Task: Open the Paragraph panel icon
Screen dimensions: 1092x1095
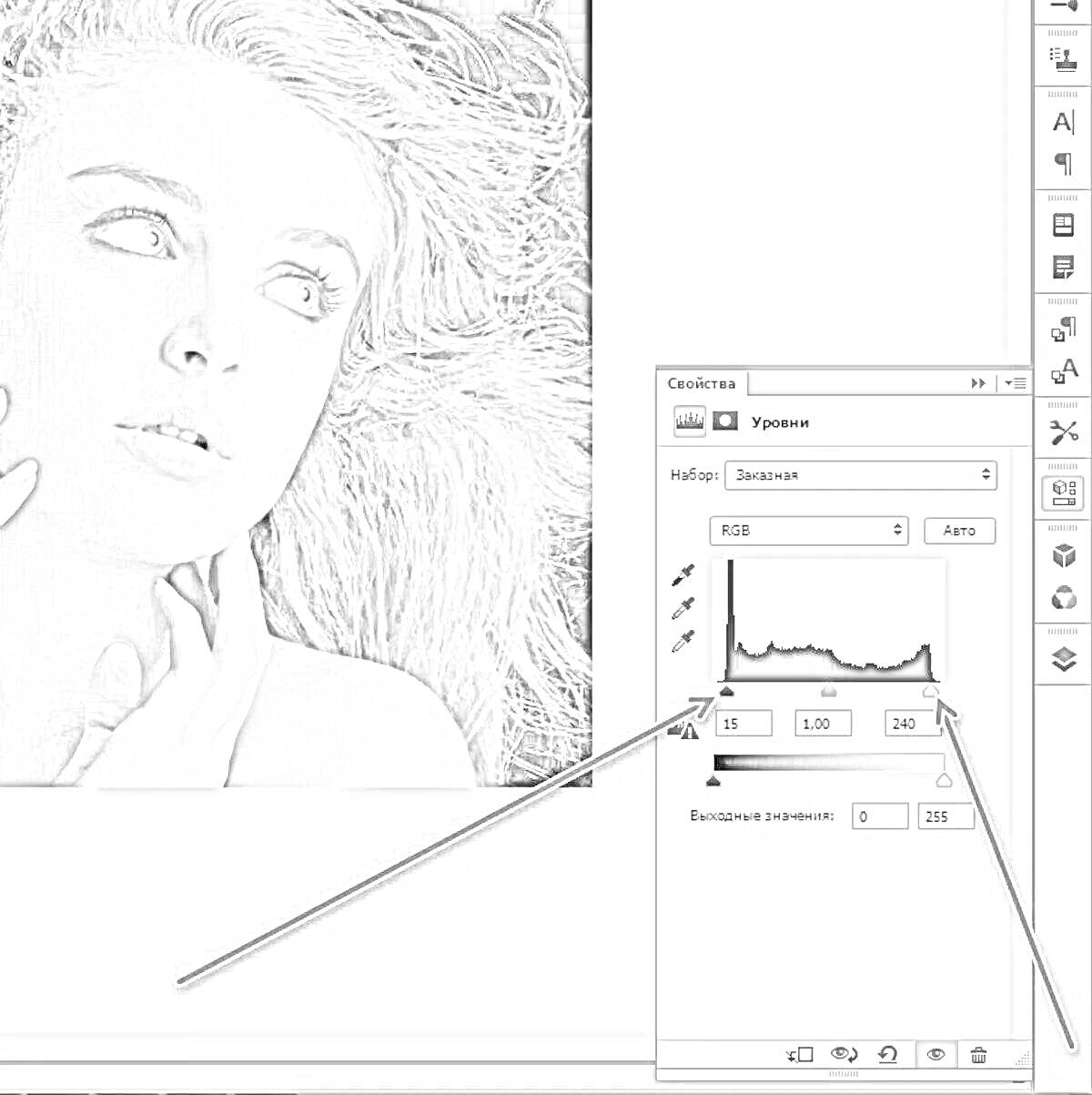Action: (1063, 164)
